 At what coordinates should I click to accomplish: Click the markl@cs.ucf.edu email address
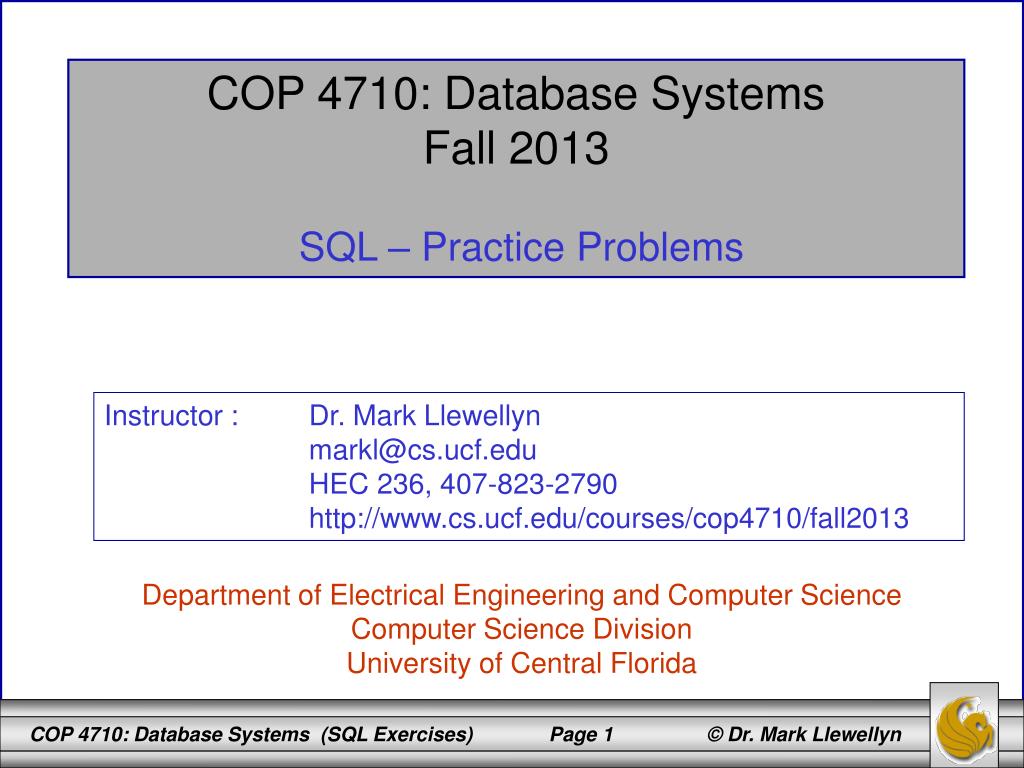tap(423, 450)
